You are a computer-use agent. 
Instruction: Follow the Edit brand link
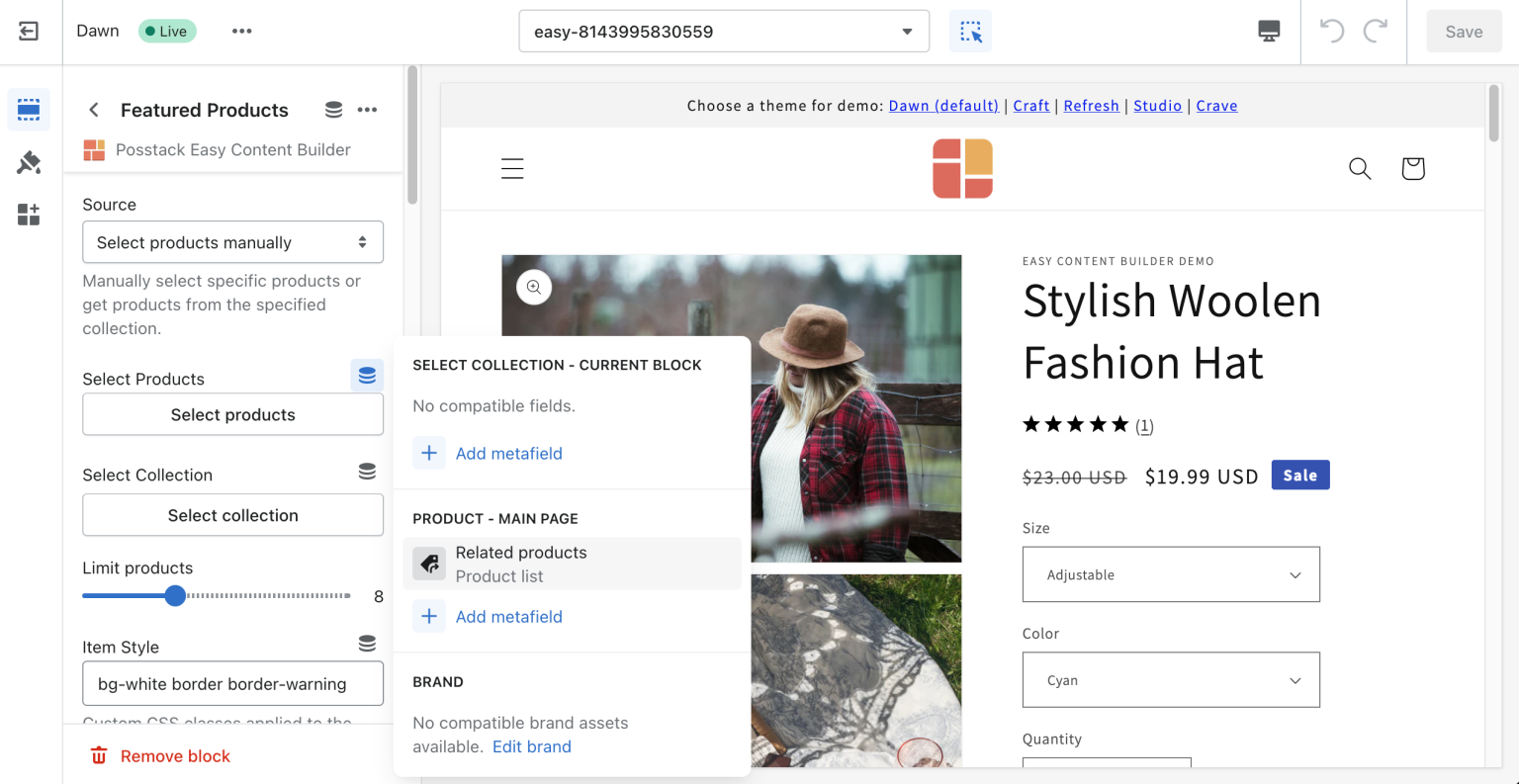pyautogui.click(x=531, y=746)
